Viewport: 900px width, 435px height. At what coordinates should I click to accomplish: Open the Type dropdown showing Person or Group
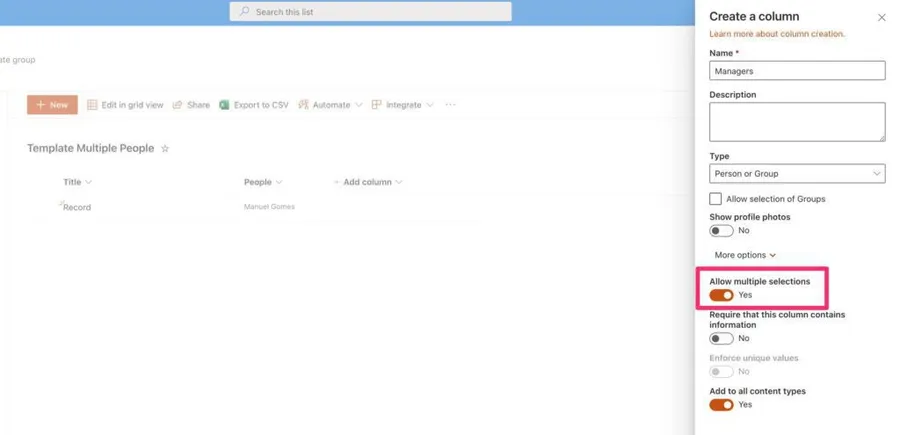[x=796, y=174]
